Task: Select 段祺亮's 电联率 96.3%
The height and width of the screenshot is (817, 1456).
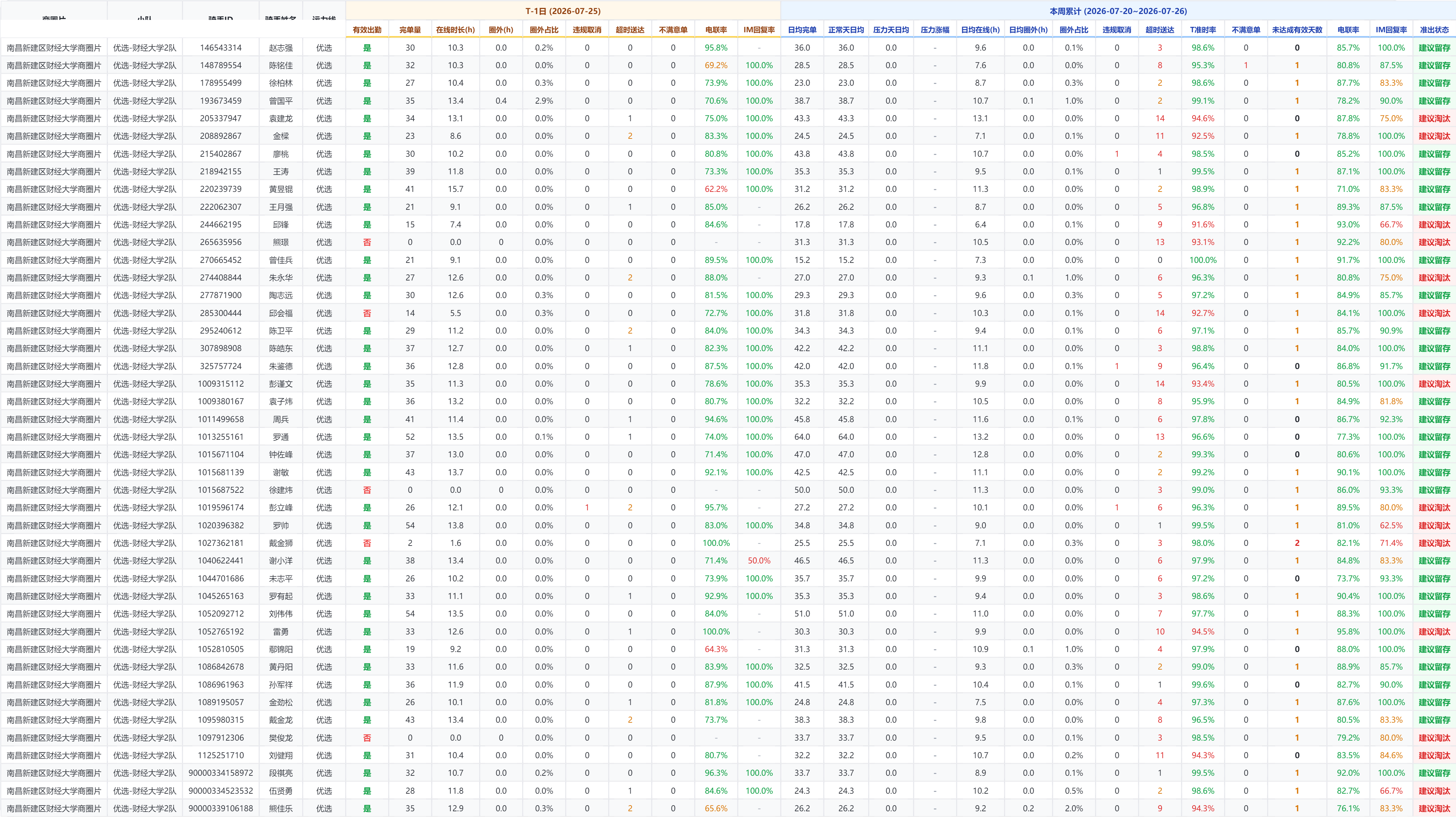Action: point(716,773)
